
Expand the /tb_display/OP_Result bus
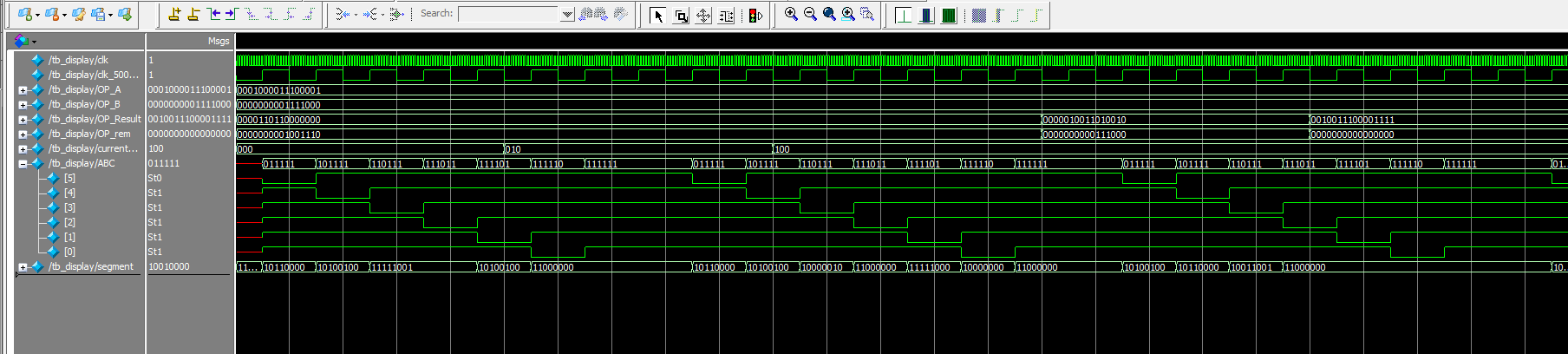tap(23, 120)
